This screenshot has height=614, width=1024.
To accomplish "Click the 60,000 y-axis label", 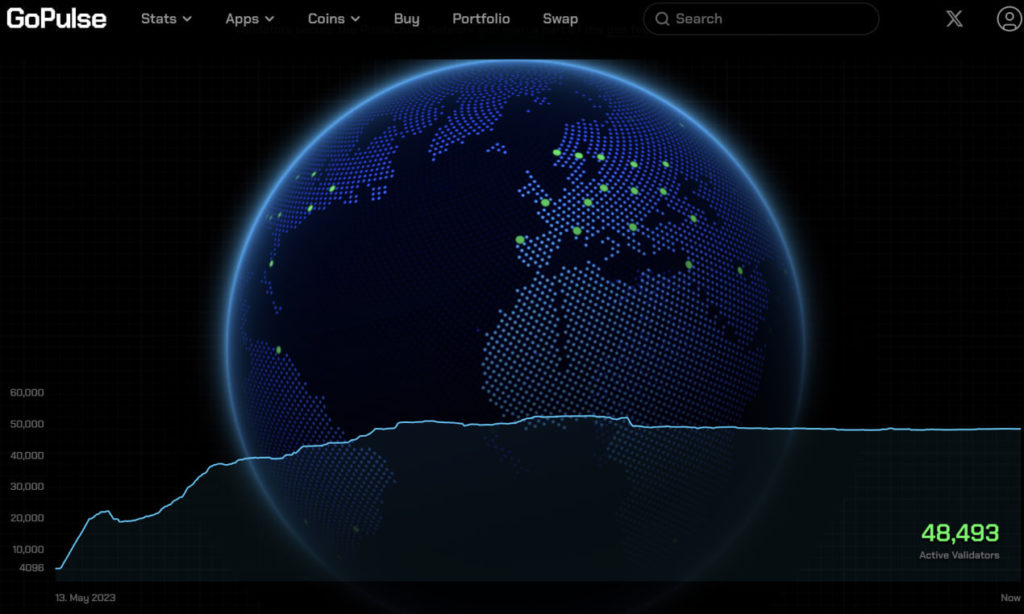I will pos(26,393).
